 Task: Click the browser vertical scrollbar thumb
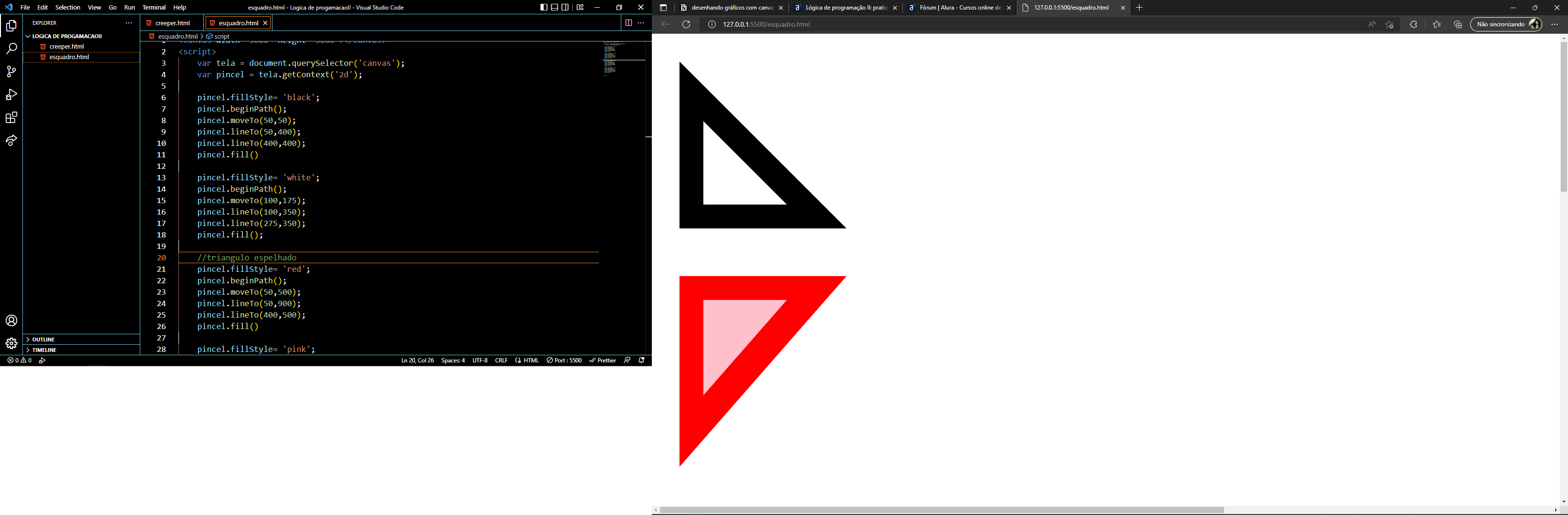[1564, 117]
